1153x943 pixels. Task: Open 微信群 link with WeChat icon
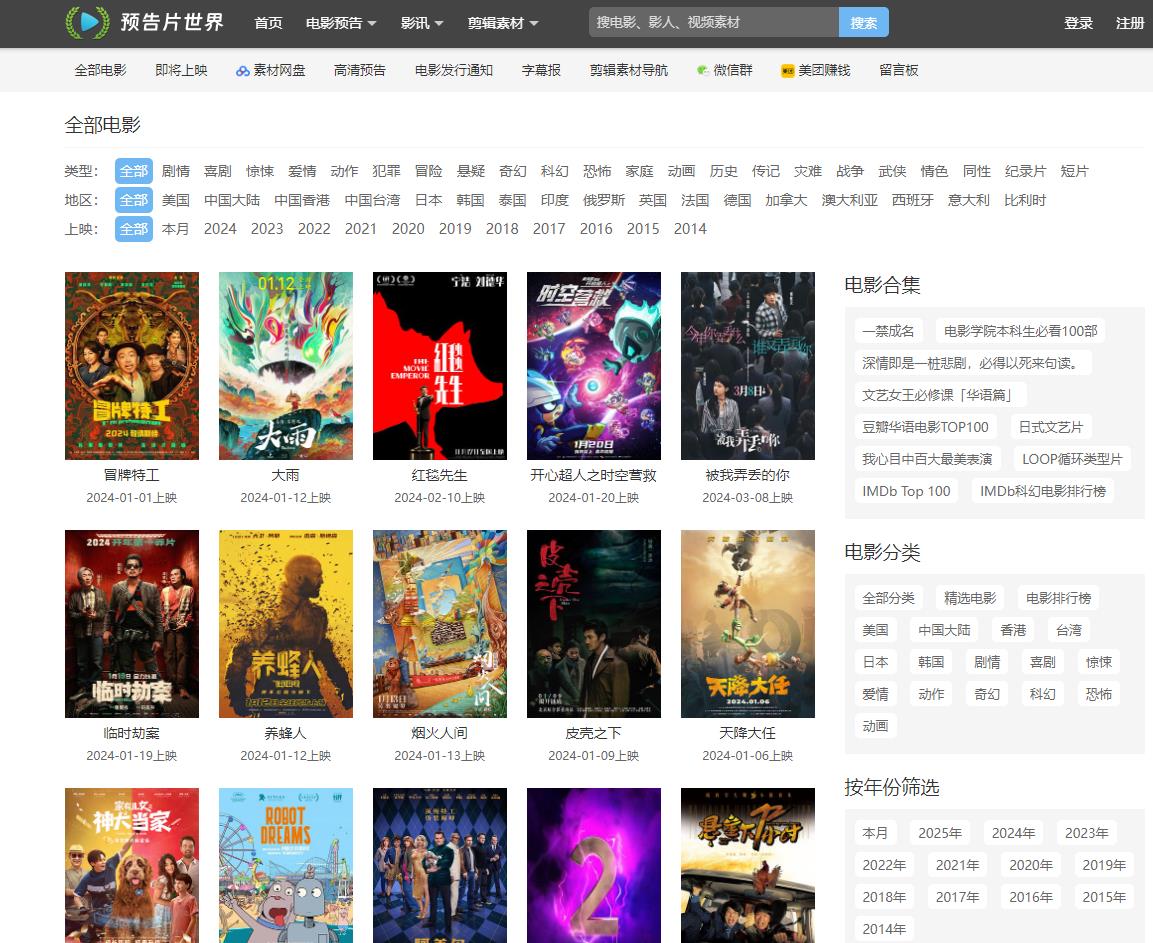tap(724, 70)
